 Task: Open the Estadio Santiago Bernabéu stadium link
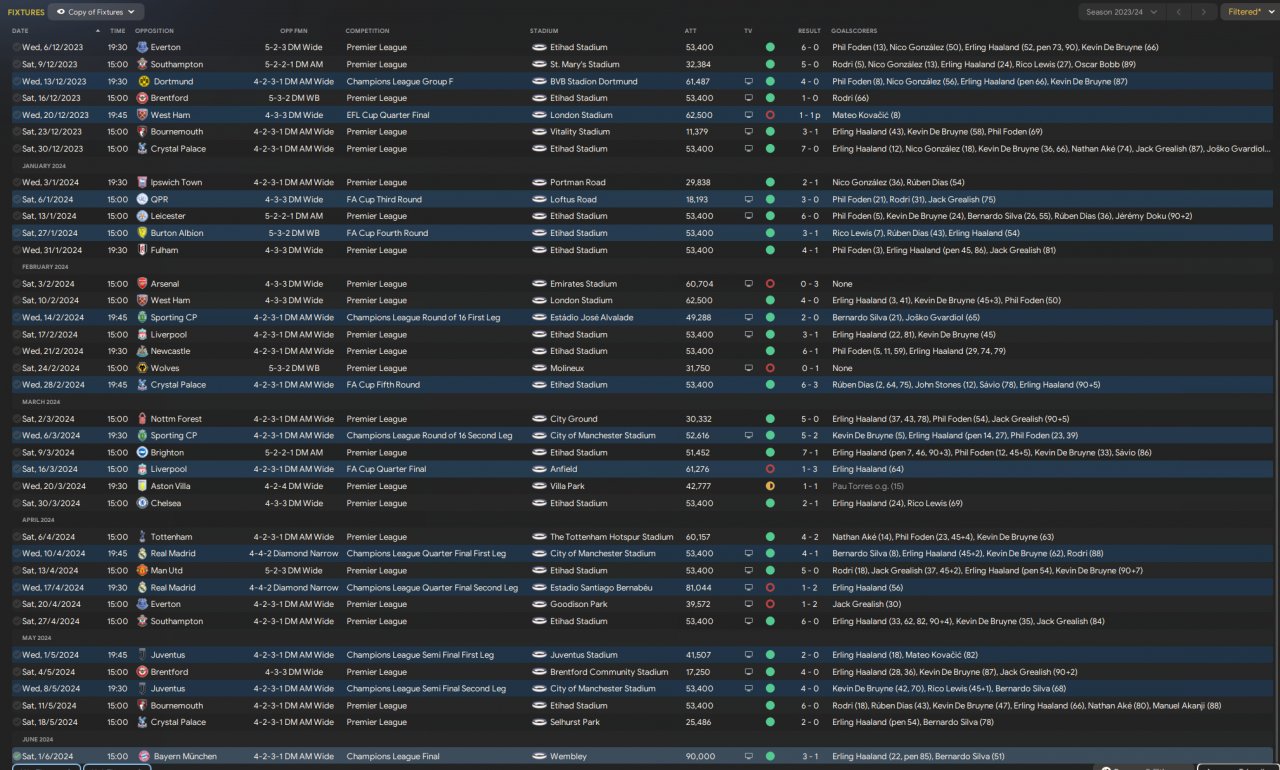(601, 587)
